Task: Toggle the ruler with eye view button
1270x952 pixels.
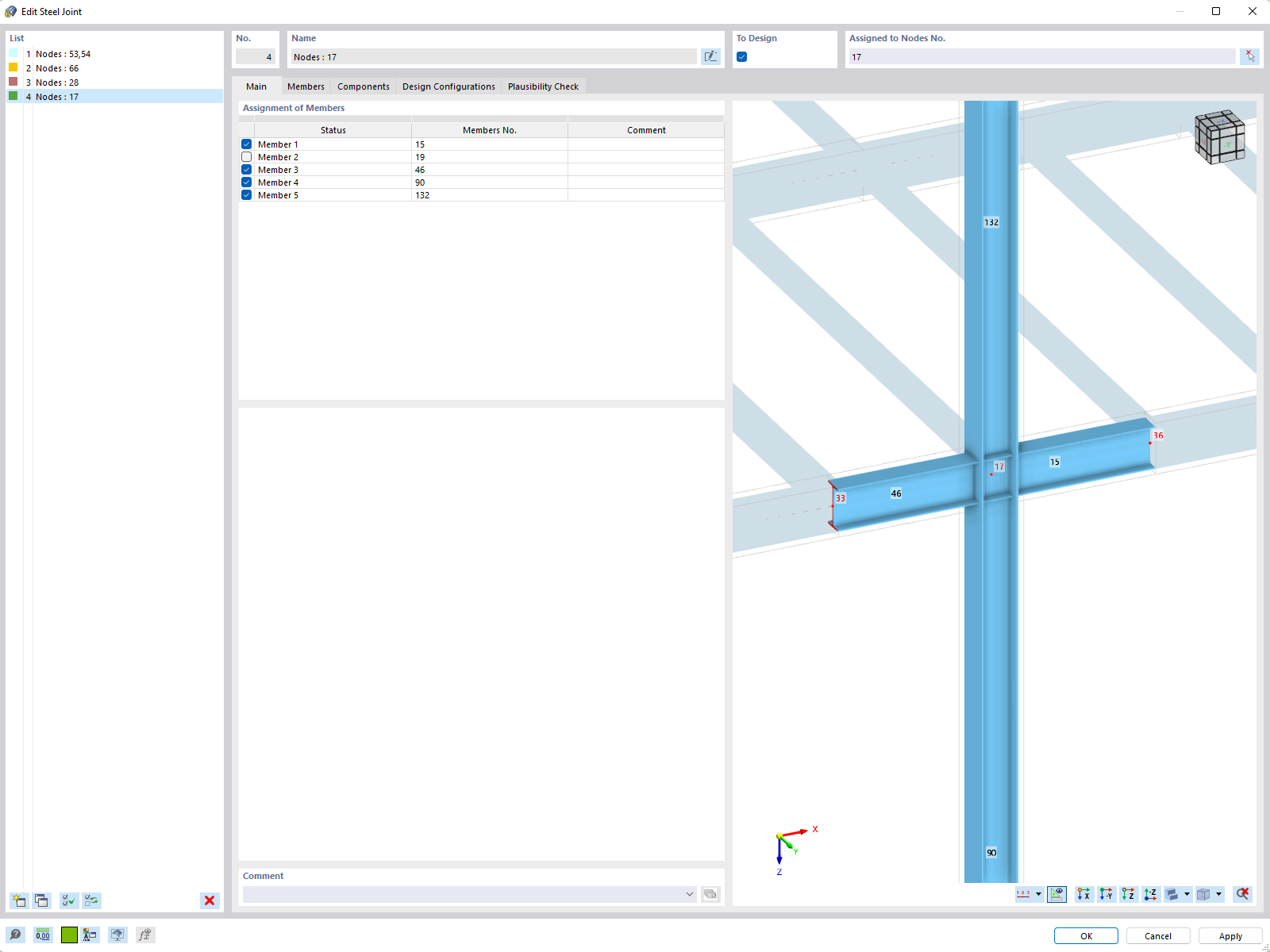Action: tap(1056, 894)
